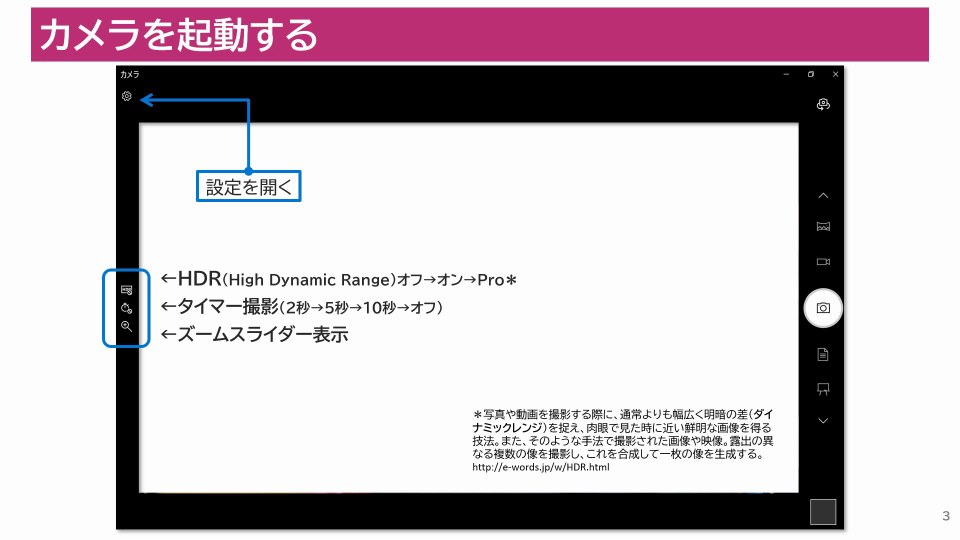Click the 設定を開く callout label
Viewport: 960px width, 540px height.
pos(248,186)
